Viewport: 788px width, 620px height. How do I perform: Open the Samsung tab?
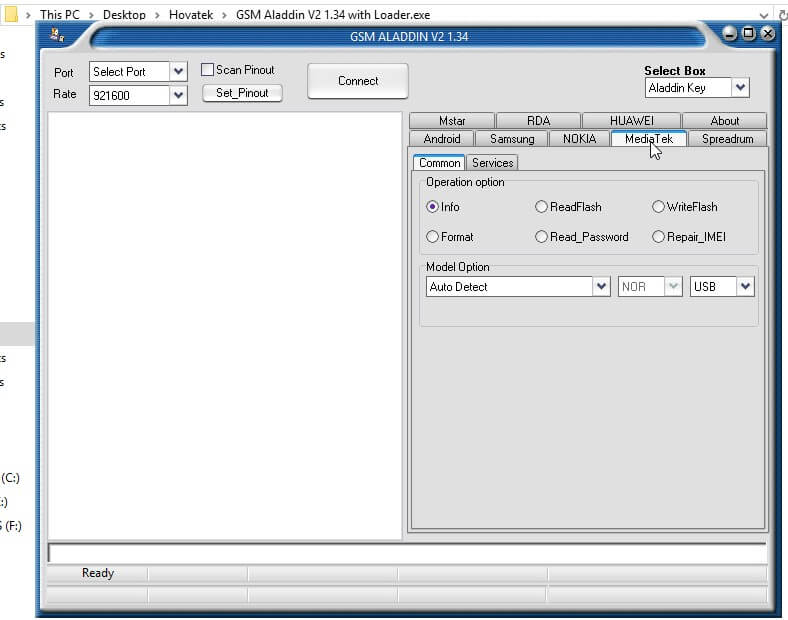click(512, 139)
